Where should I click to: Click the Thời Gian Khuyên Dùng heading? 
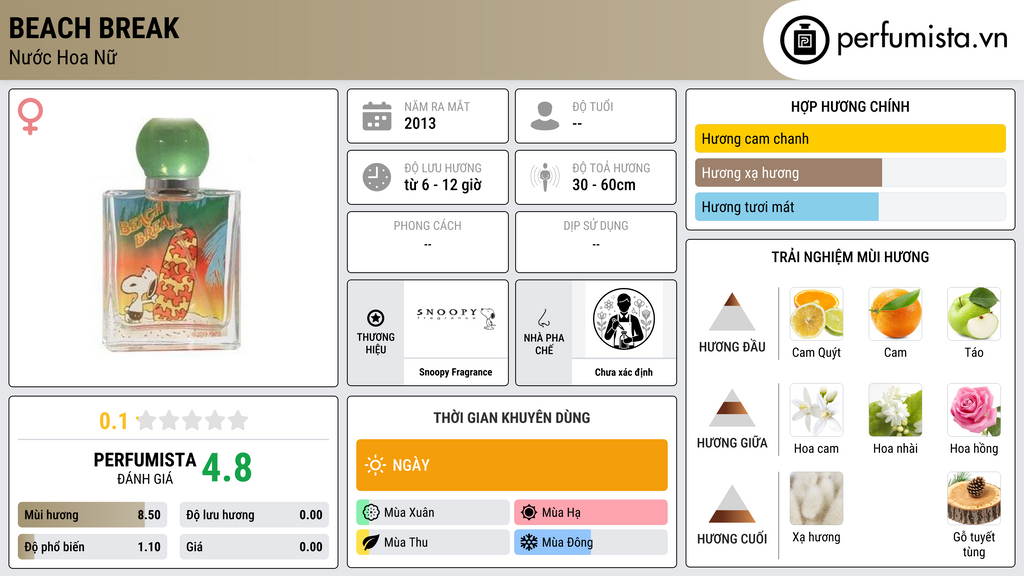tap(511, 417)
